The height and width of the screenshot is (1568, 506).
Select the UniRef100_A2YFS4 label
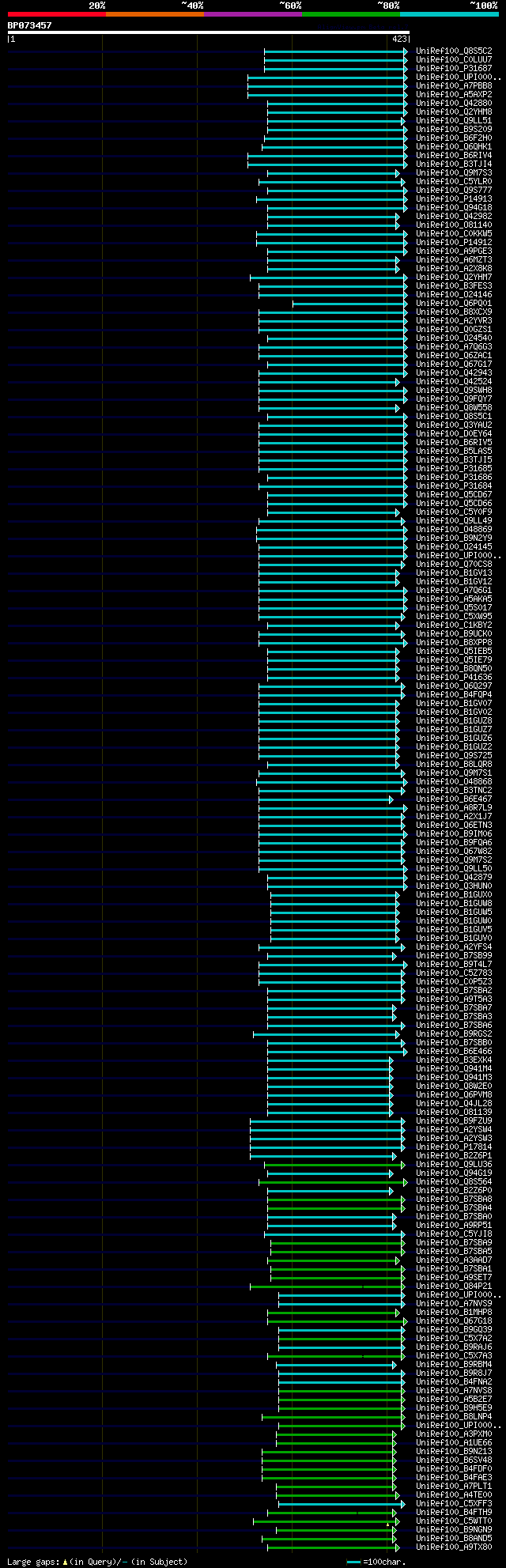pos(454,946)
